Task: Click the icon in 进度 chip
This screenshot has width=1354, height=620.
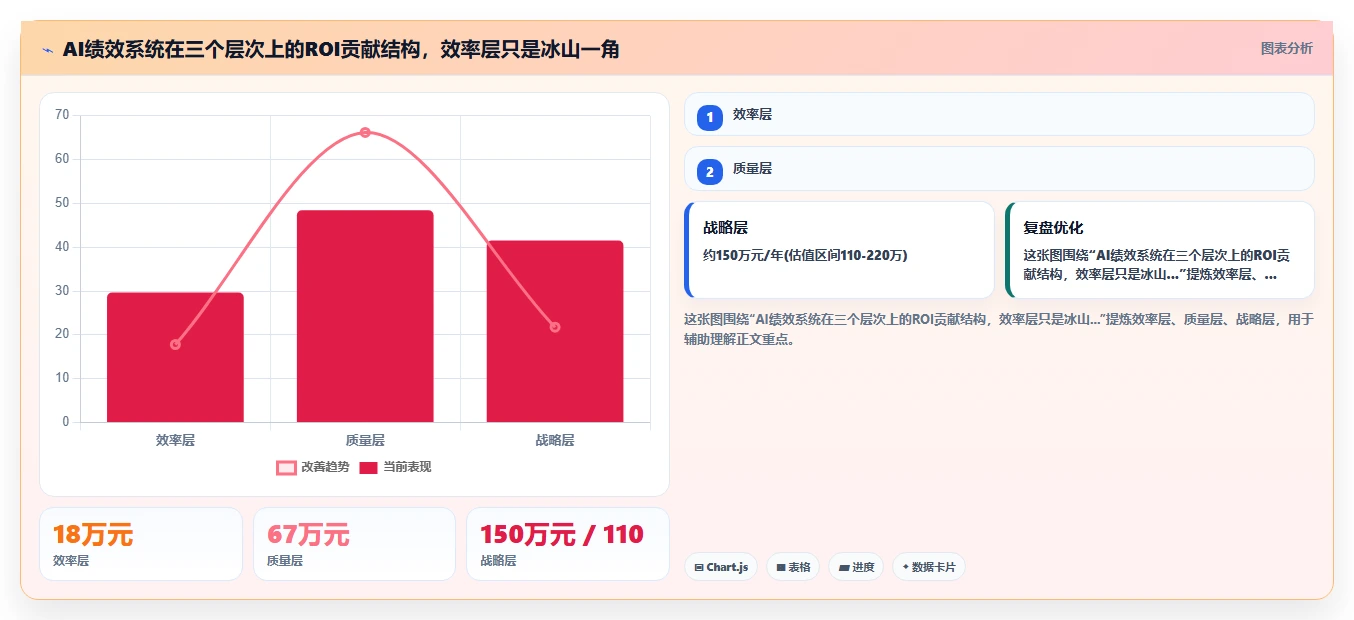Action: [844, 567]
